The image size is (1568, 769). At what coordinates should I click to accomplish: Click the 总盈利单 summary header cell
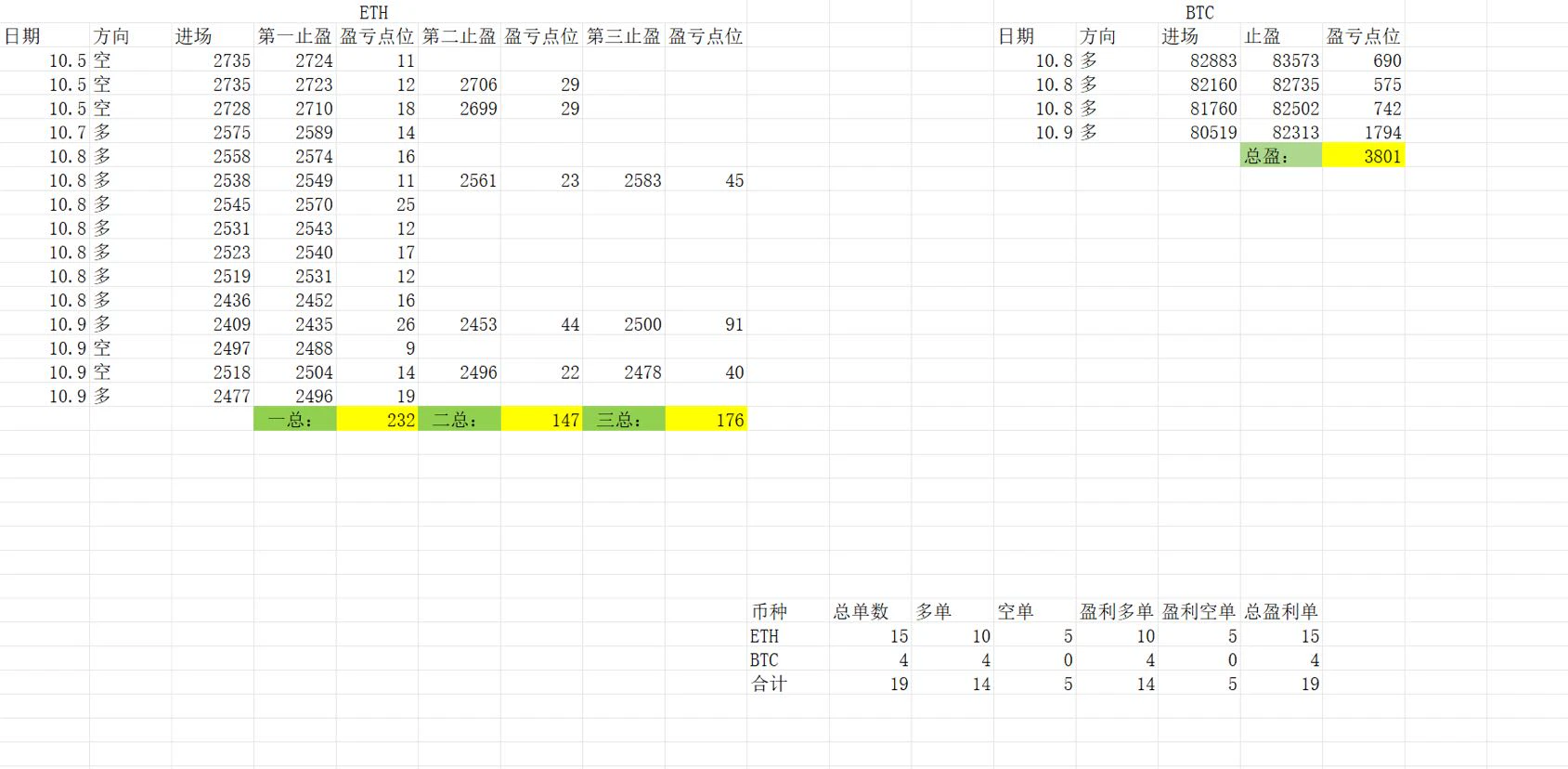(x=1281, y=611)
